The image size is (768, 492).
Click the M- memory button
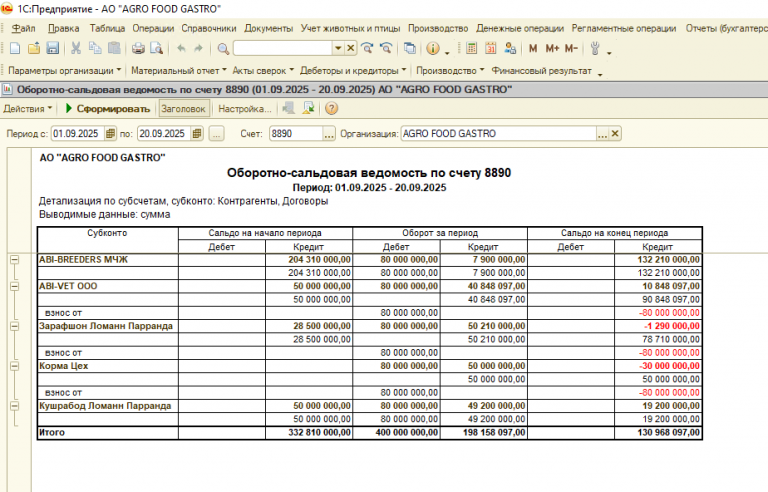(x=571, y=48)
